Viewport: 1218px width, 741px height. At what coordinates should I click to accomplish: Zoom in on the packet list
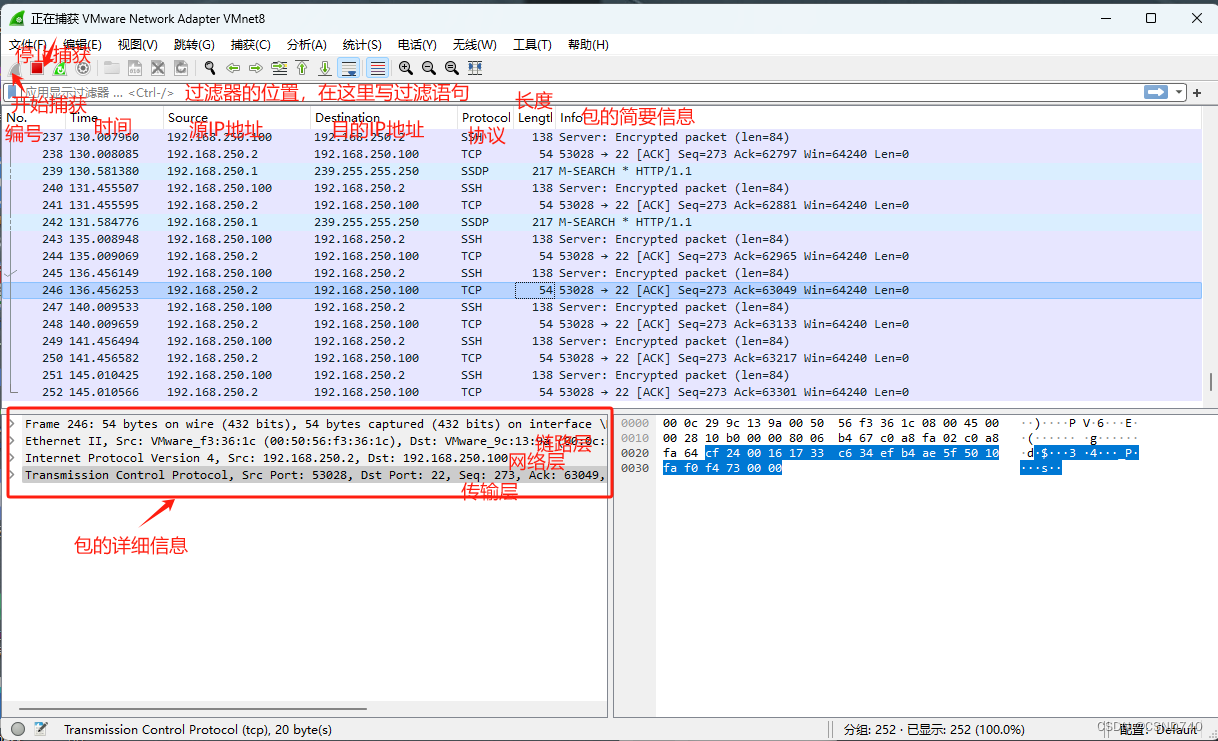click(x=406, y=68)
